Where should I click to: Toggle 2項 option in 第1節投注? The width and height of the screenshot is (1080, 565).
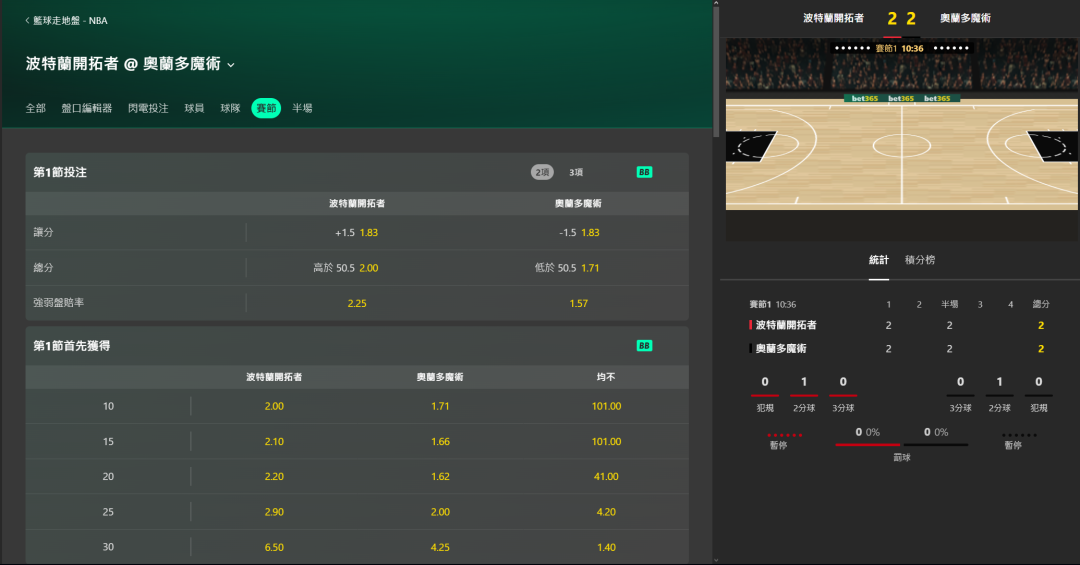pos(542,172)
